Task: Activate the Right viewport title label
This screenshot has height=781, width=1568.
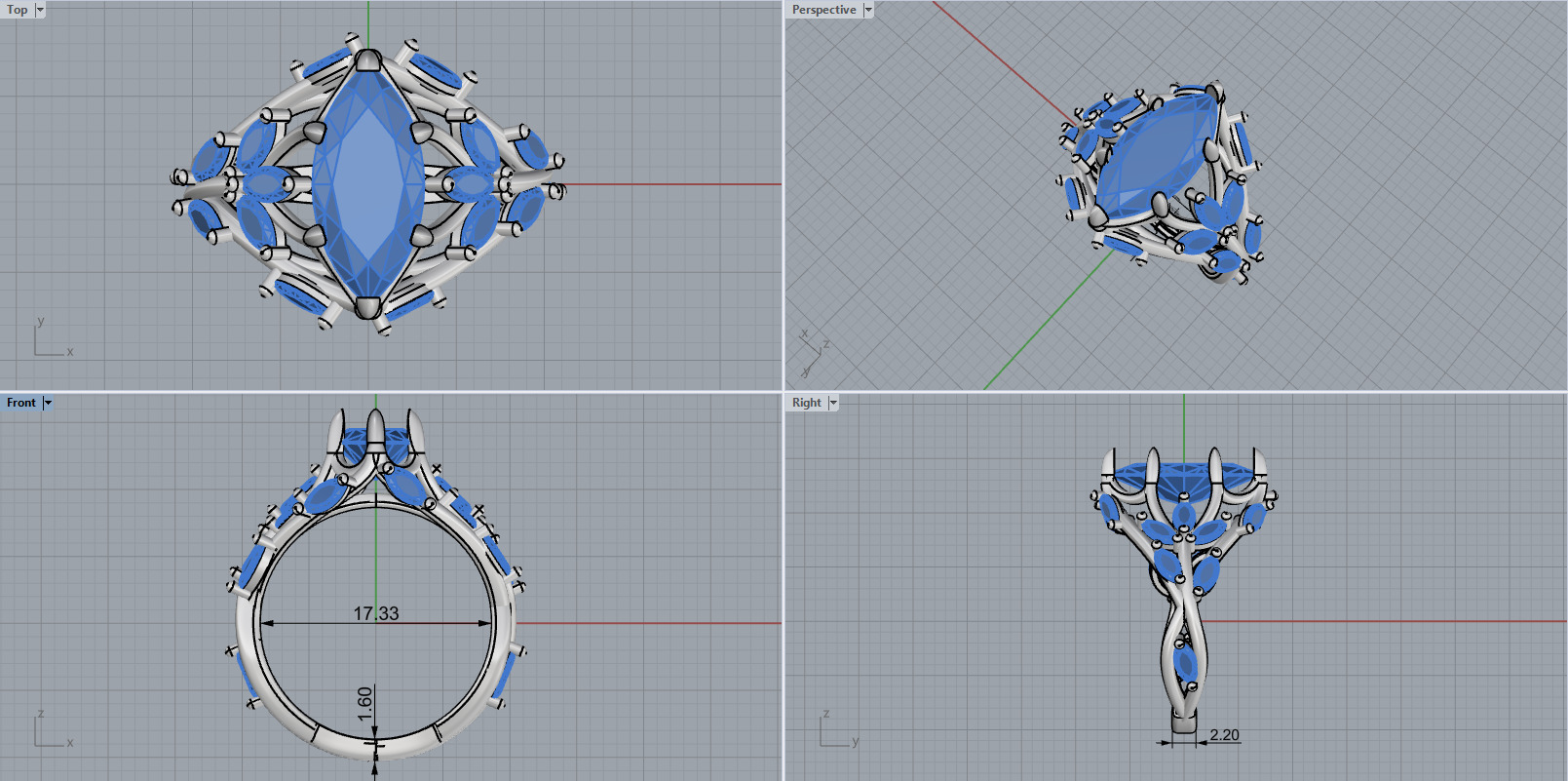Action: coord(807,403)
